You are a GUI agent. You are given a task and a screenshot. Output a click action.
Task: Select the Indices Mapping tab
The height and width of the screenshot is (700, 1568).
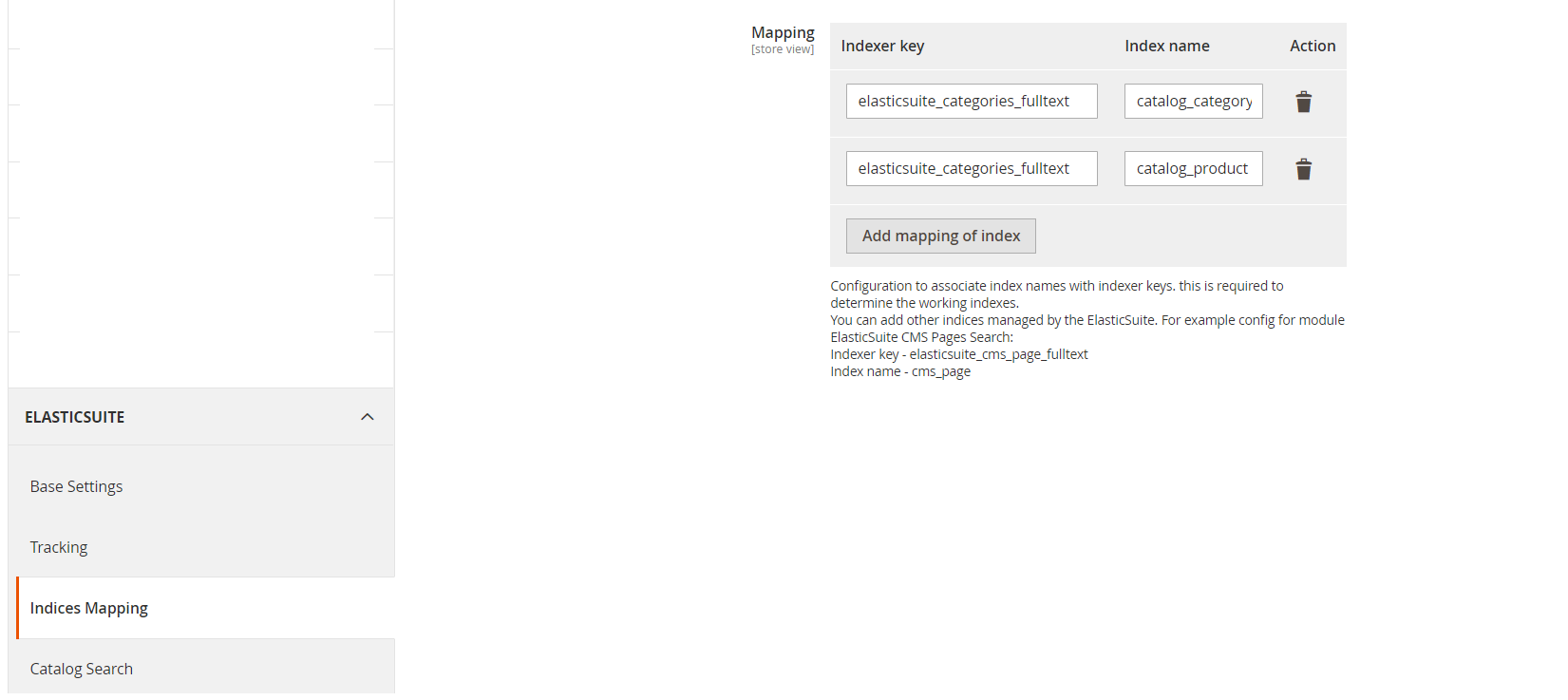[89, 608]
